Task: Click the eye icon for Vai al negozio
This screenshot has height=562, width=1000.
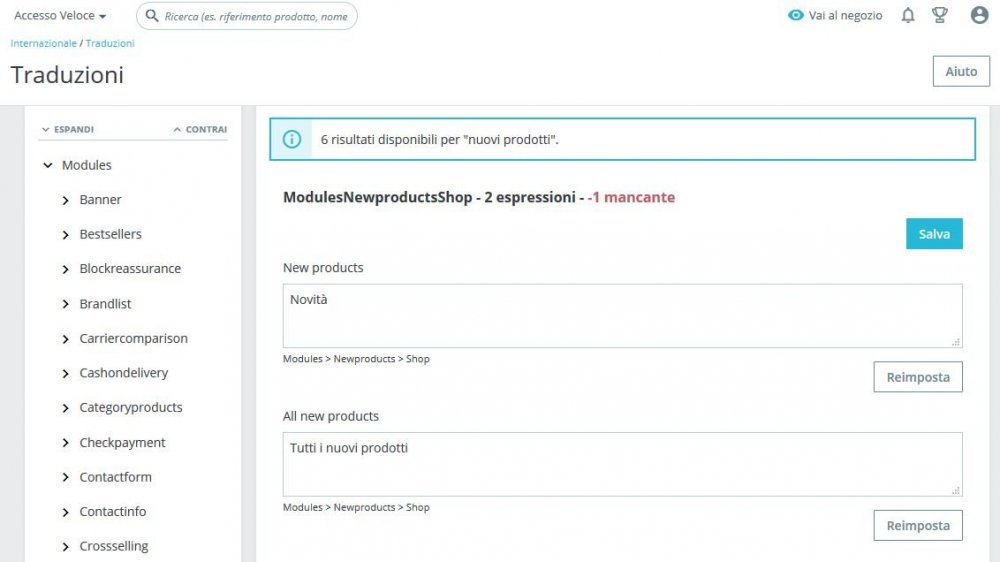Action: click(796, 15)
